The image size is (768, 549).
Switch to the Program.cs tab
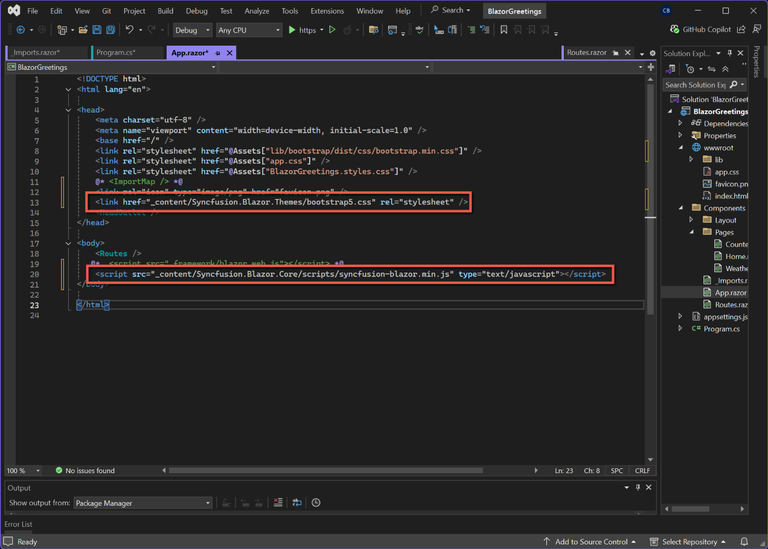coord(115,52)
